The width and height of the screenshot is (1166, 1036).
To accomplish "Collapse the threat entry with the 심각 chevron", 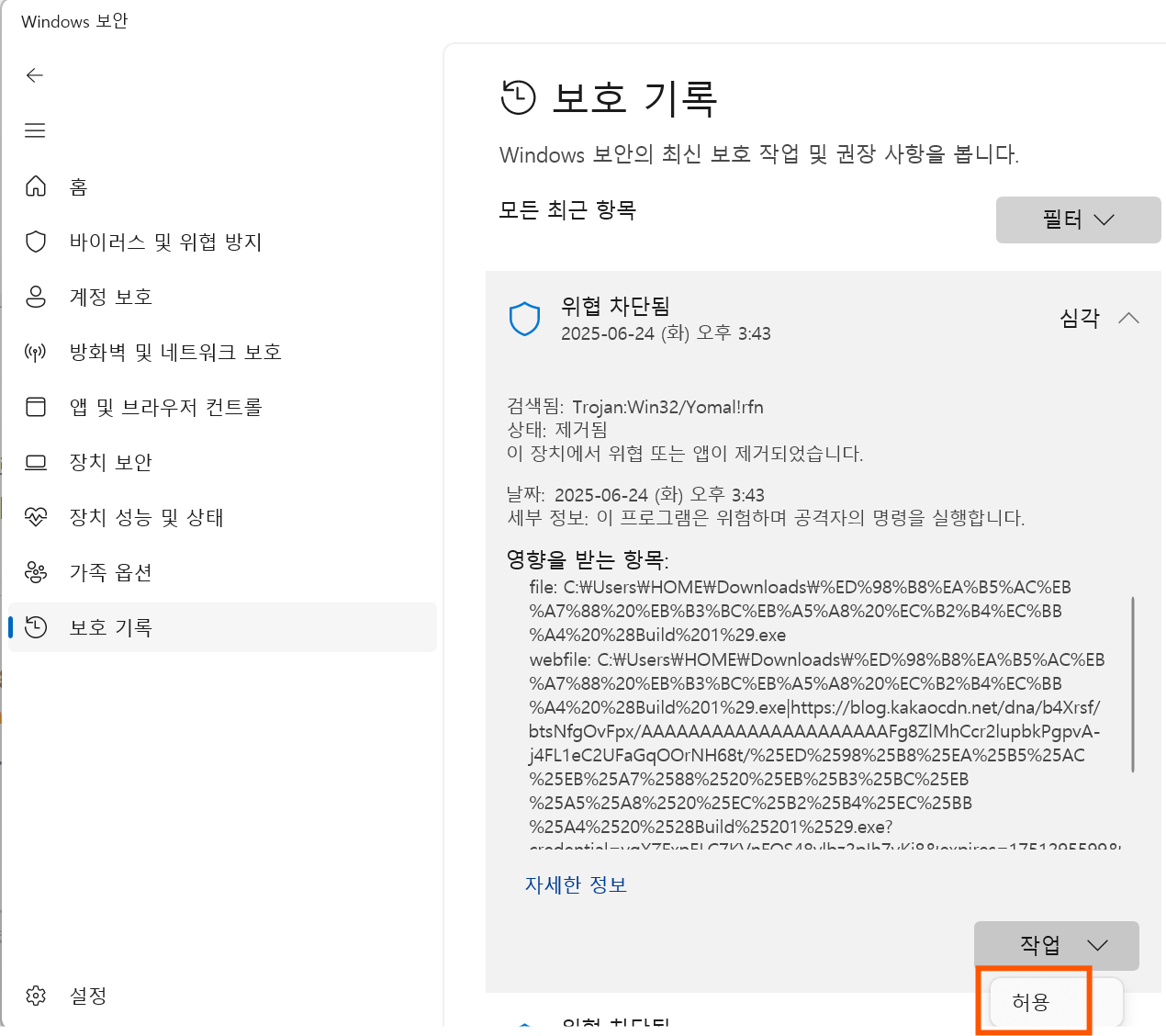I will (1128, 318).
